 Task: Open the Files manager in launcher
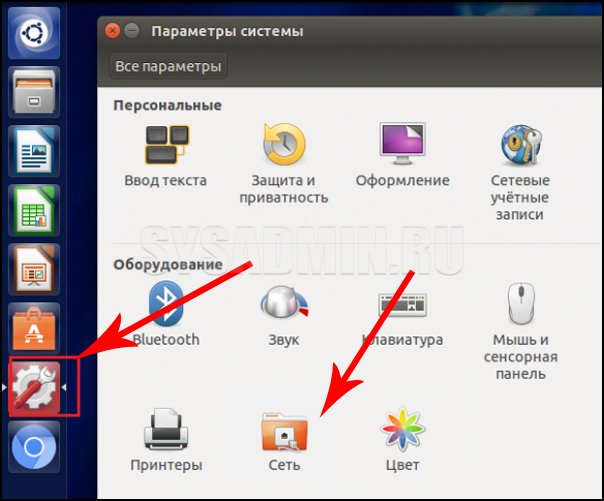34,92
